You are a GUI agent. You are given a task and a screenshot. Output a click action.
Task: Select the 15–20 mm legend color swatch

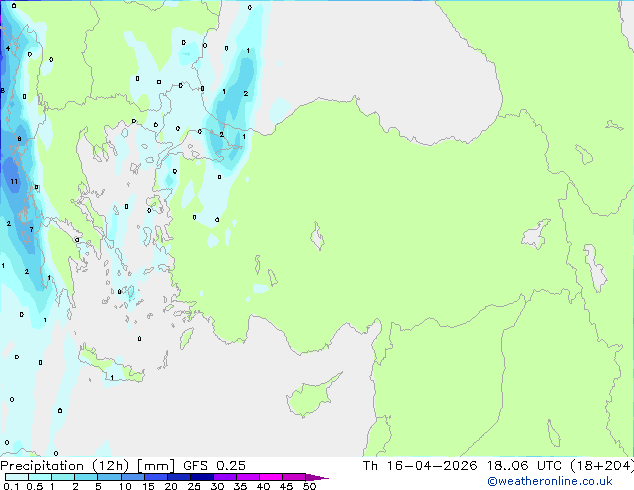click(155, 477)
